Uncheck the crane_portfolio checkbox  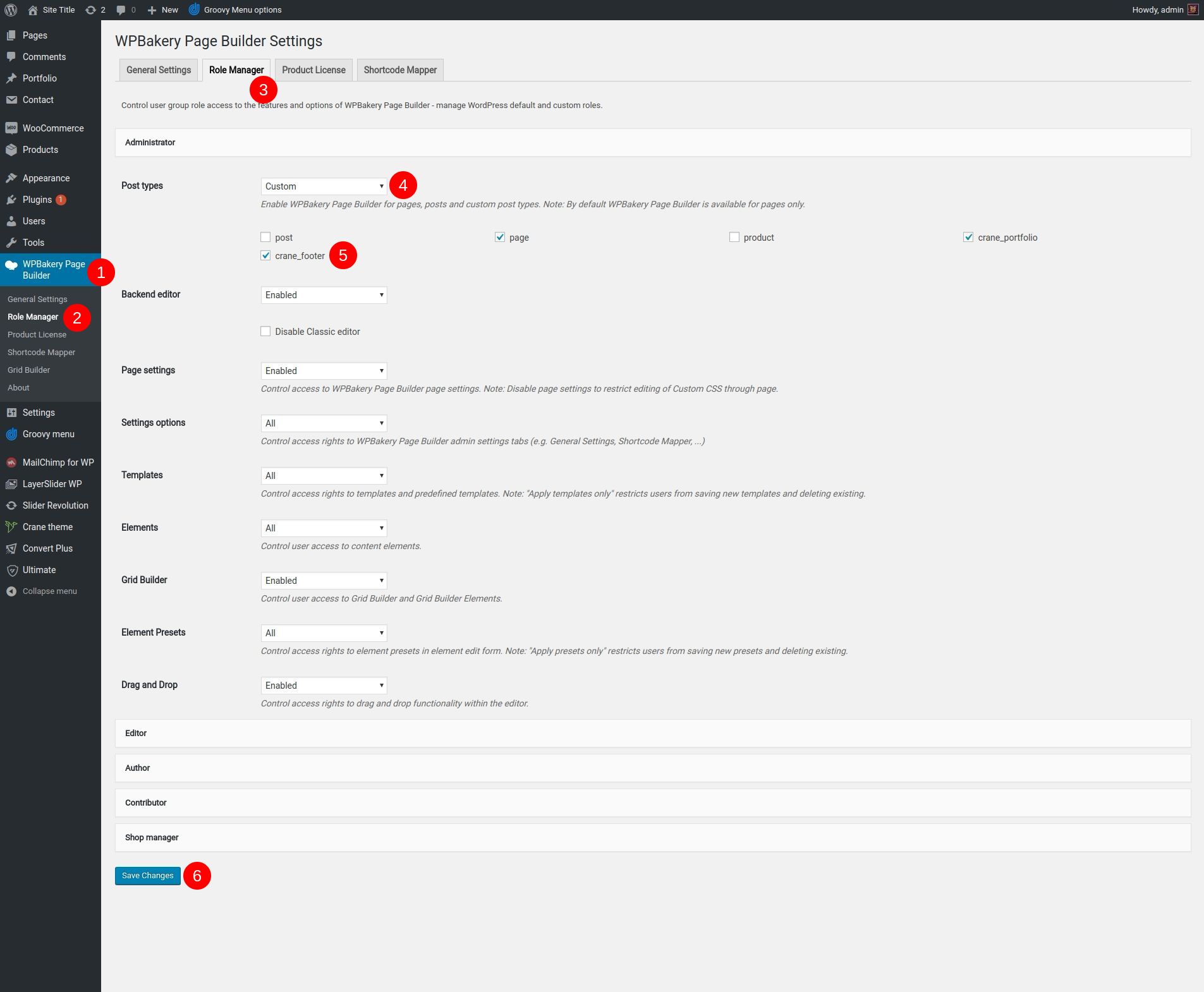[968, 237]
